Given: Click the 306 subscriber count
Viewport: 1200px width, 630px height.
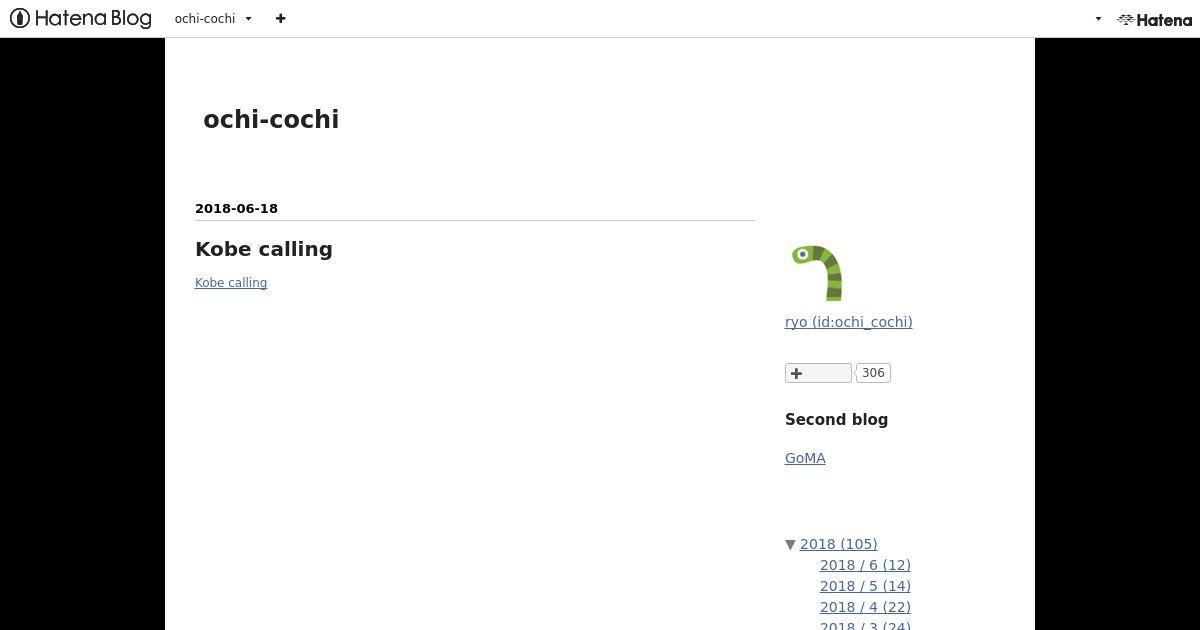Looking at the screenshot, I should point(873,373).
